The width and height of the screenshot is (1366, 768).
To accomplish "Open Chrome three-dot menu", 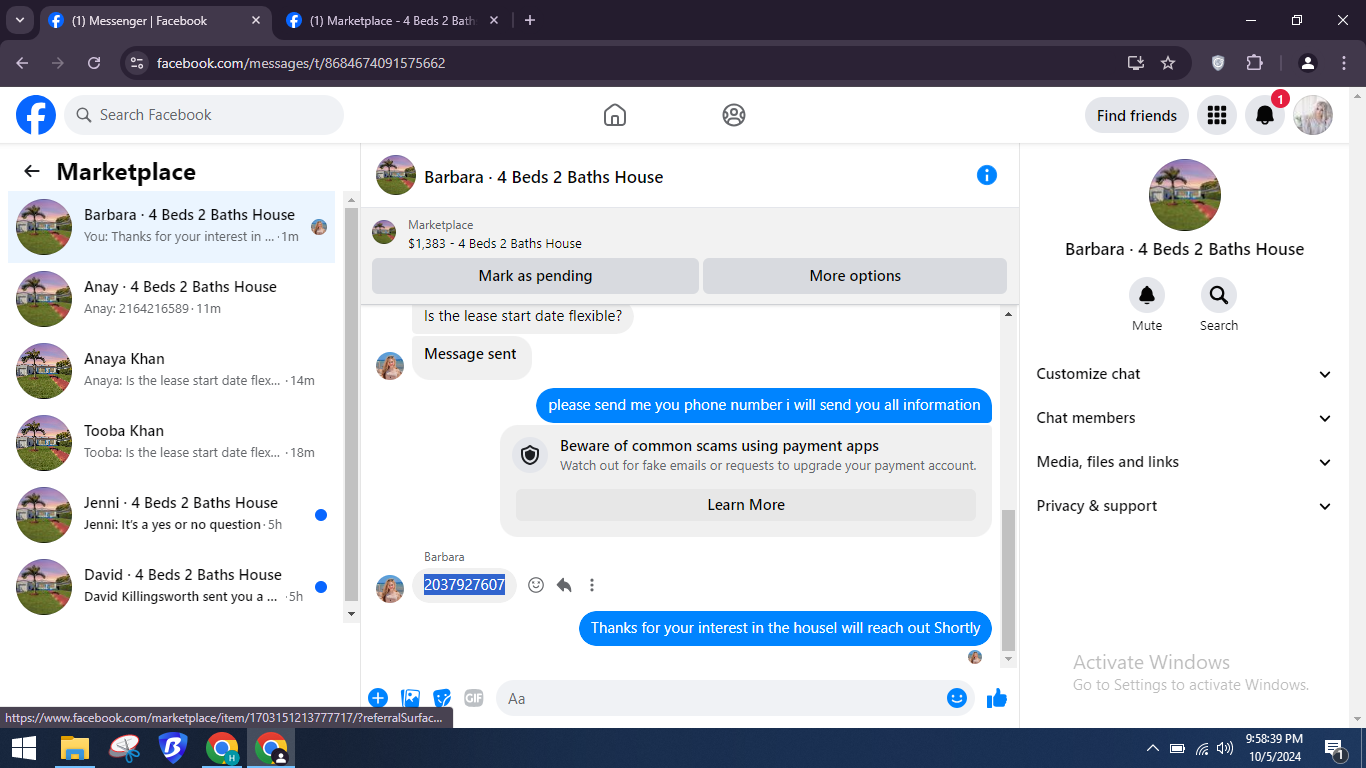I will tap(1344, 63).
